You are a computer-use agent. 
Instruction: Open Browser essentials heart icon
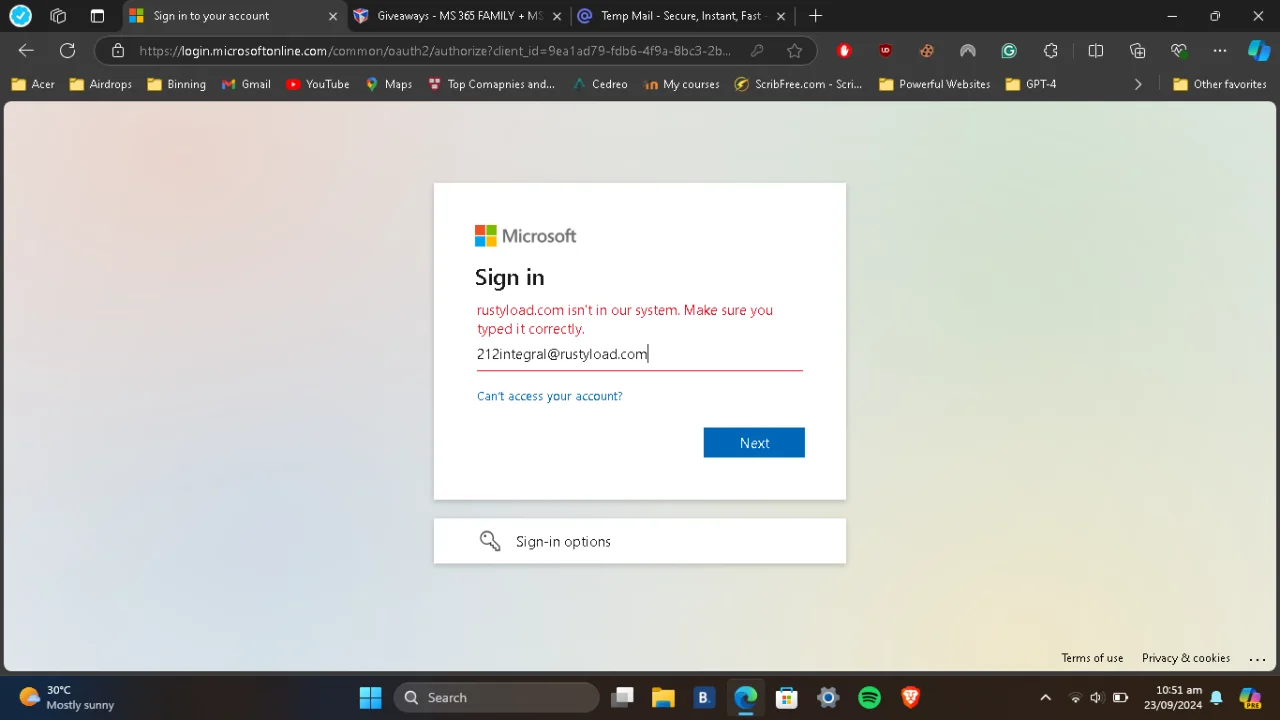(x=1179, y=51)
